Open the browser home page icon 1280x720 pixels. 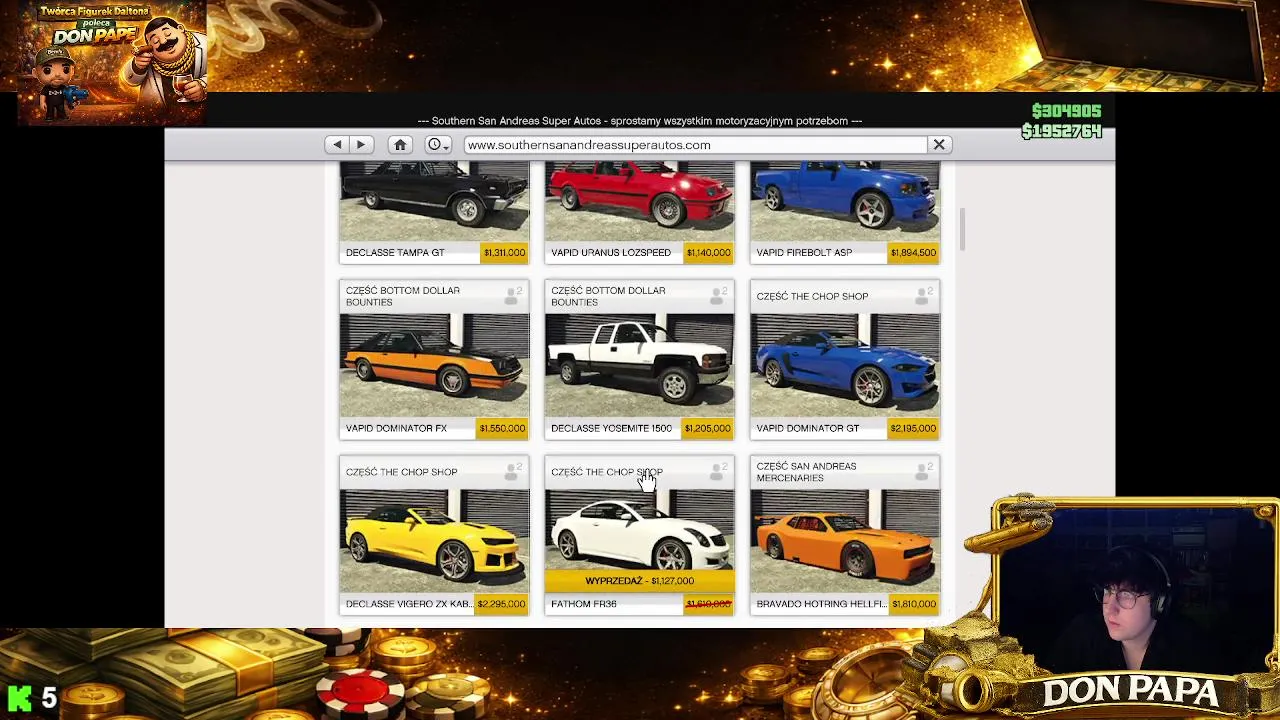click(x=400, y=145)
